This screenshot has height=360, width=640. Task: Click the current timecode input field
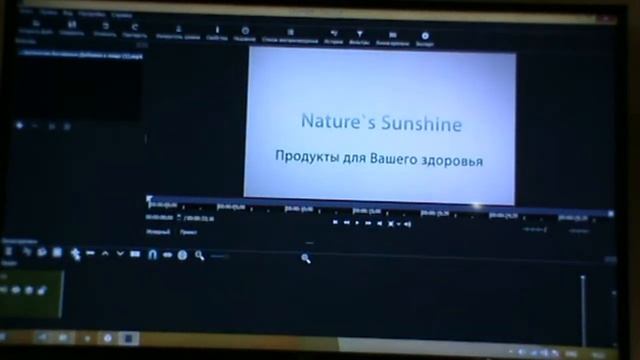(160, 218)
